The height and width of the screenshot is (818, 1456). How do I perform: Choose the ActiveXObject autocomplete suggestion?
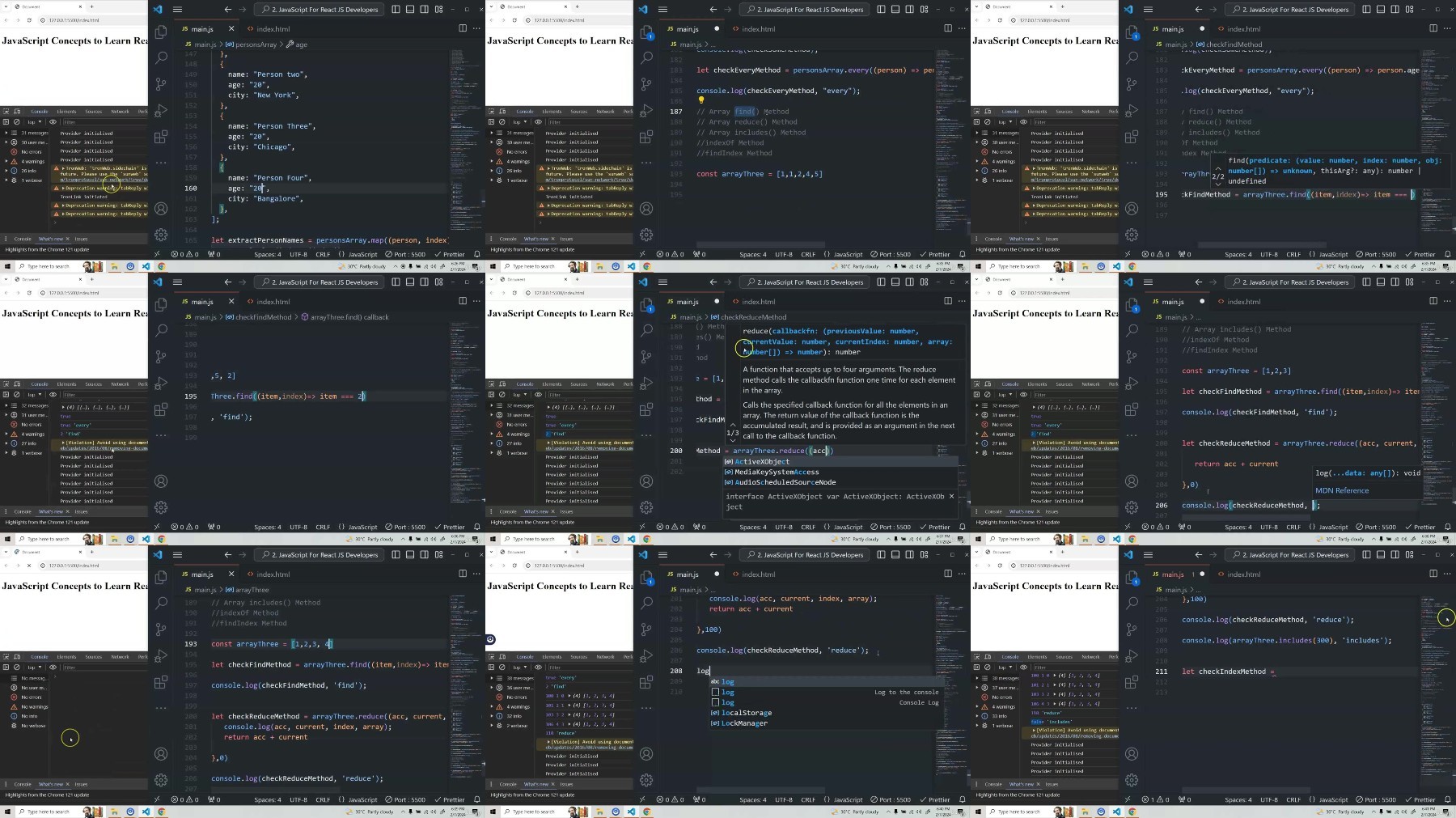pos(840,461)
